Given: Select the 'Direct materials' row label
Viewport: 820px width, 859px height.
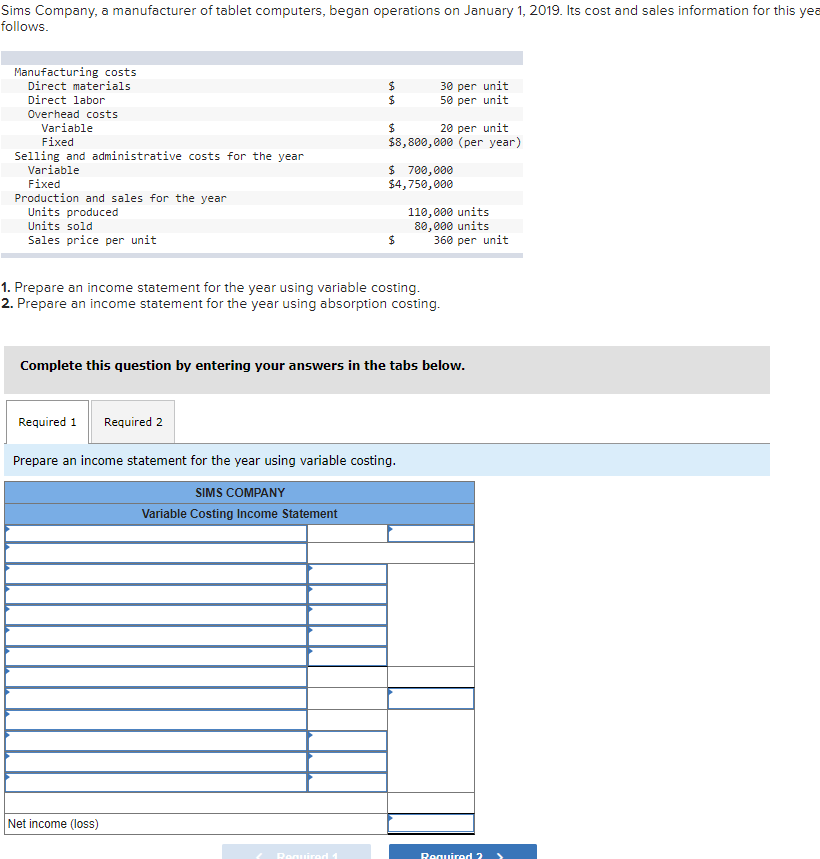Looking at the screenshot, I should pos(79,86).
